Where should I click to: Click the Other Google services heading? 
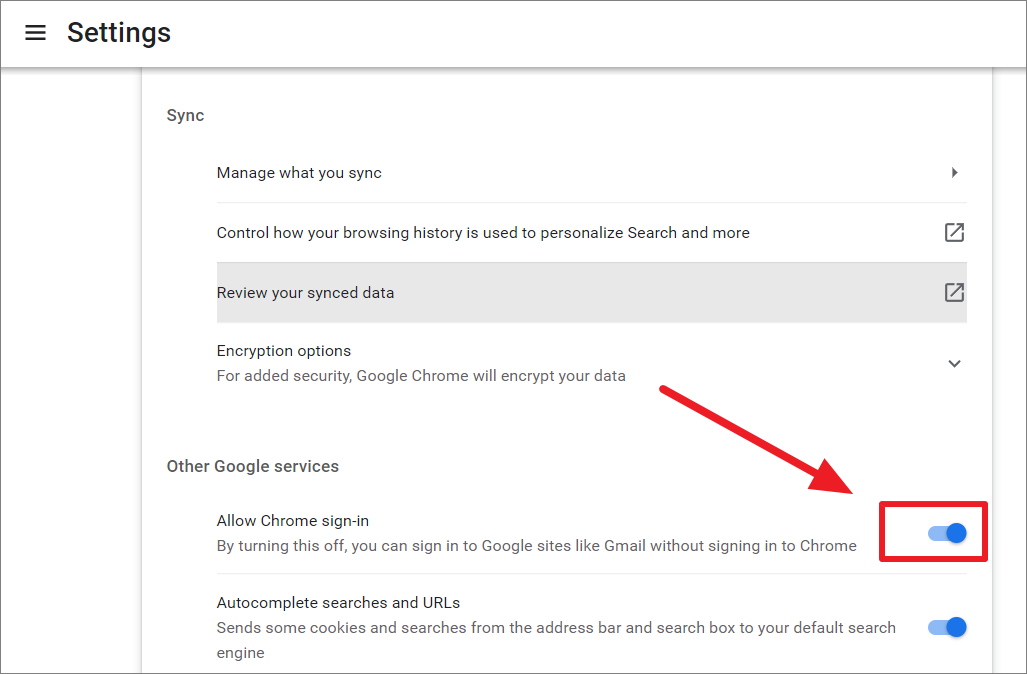click(x=253, y=466)
